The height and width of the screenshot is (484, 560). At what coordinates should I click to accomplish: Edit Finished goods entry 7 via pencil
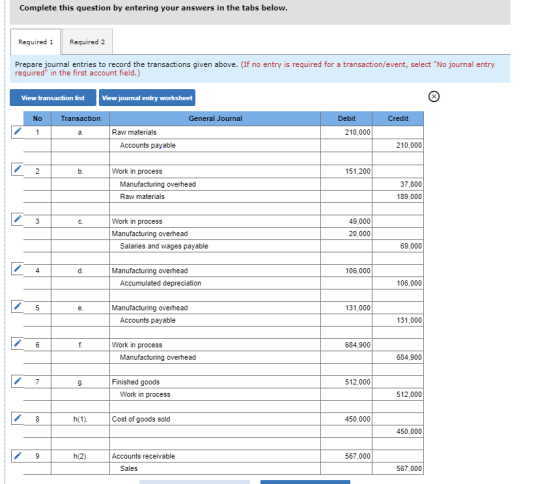click(17, 381)
